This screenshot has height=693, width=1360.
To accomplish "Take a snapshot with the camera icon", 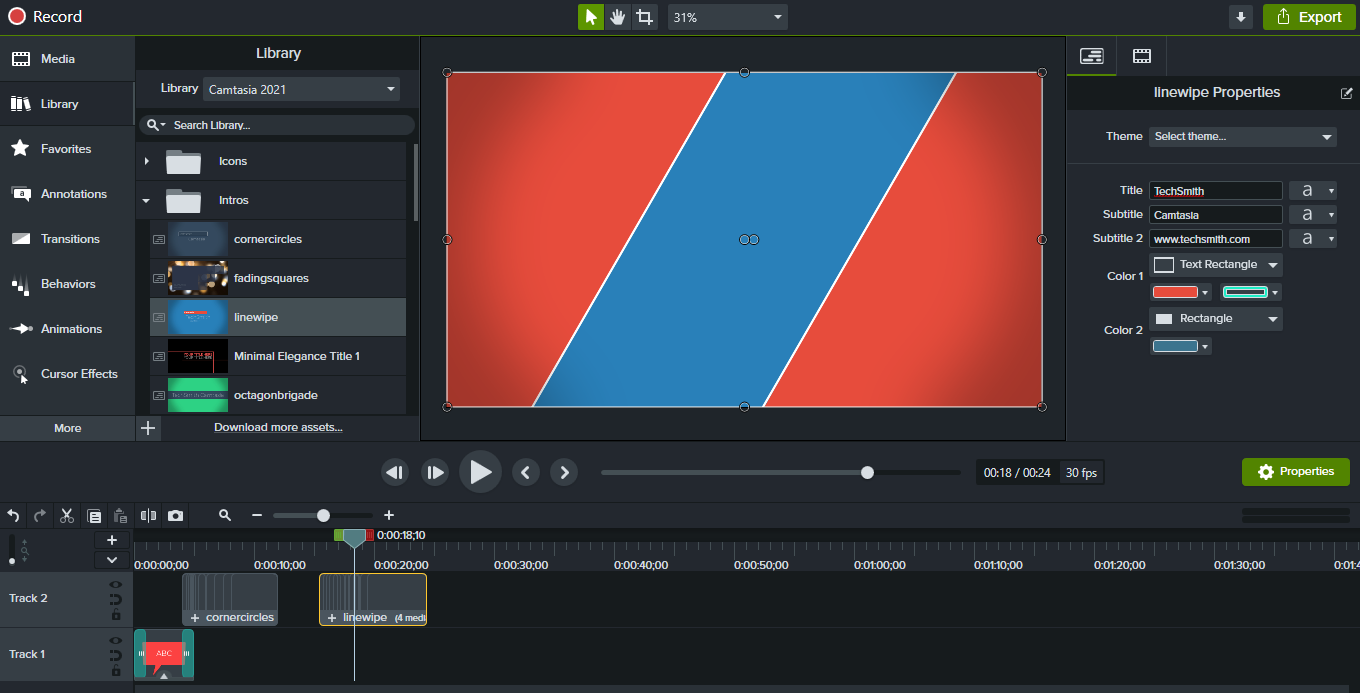I will [x=176, y=516].
